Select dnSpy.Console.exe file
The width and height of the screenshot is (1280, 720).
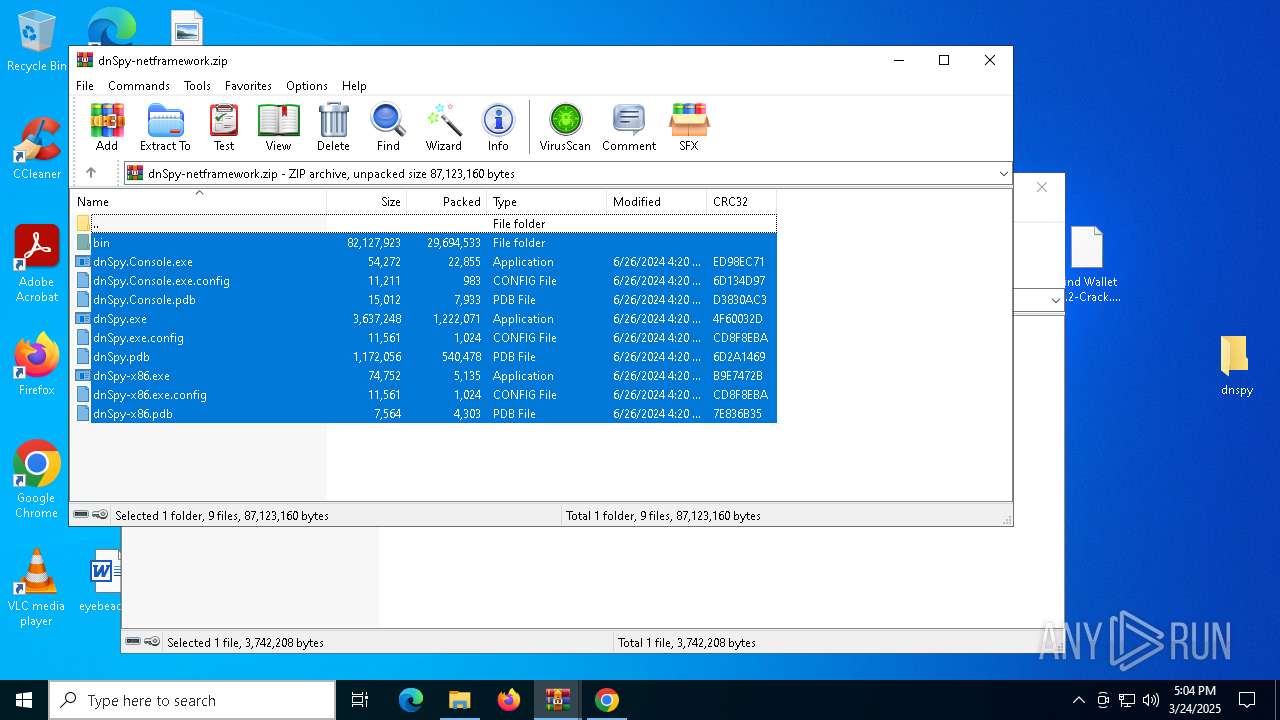424,262
